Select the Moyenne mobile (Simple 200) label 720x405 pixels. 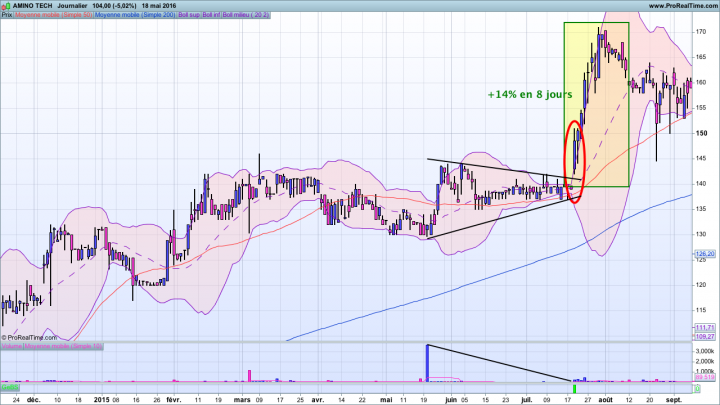[x=135, y=15]
